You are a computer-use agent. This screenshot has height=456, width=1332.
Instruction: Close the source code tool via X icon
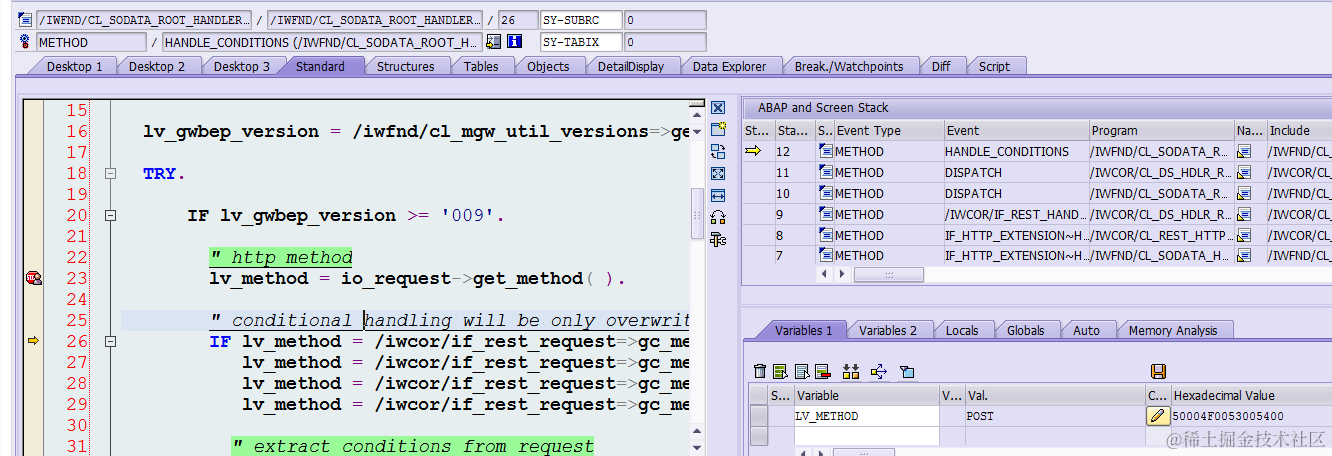pos(717,107)
